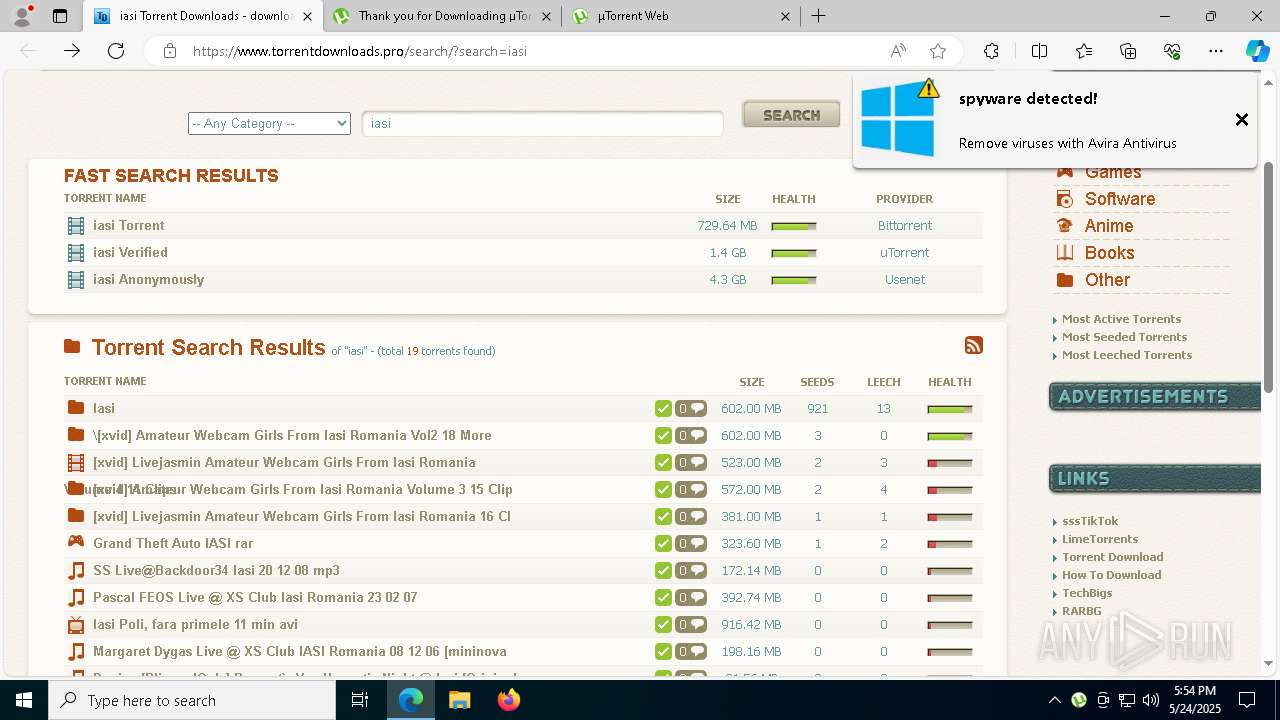Show hidden system tray icons
The width and height of the screenshot is (1280, 720).
(x=1054, y=700)
